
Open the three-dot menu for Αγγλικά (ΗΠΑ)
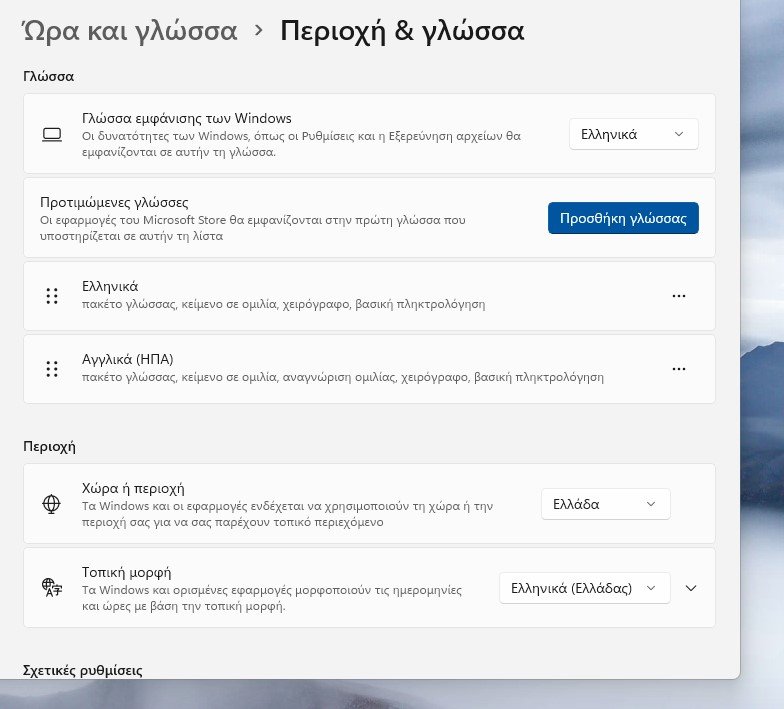point(678,369)
